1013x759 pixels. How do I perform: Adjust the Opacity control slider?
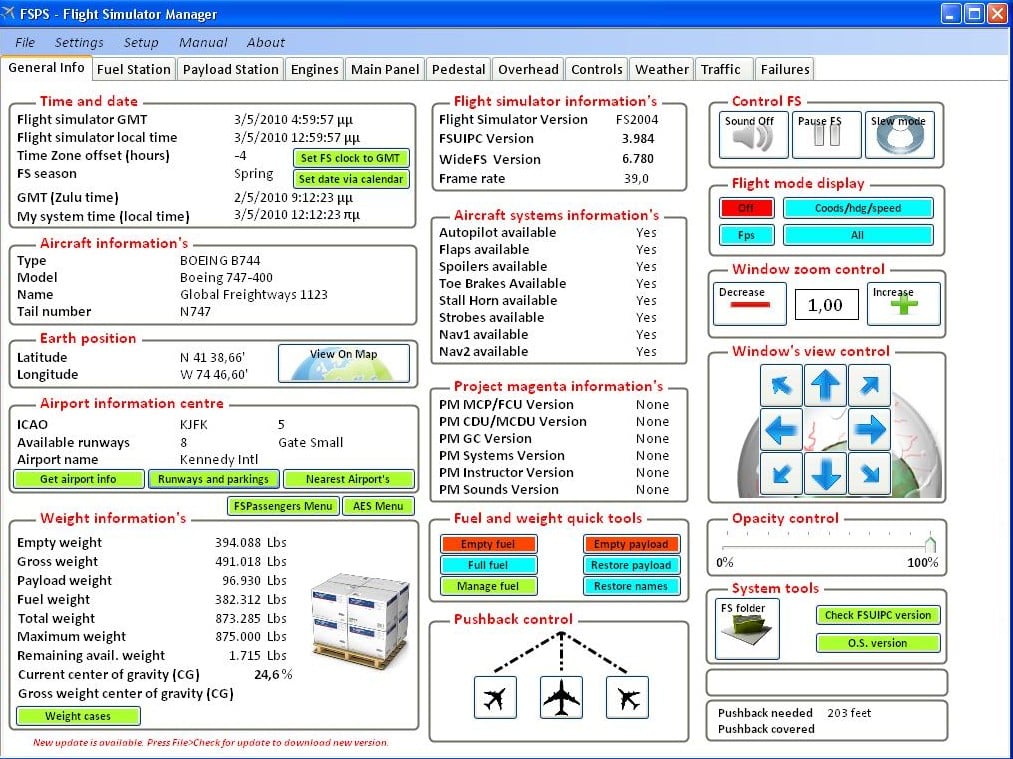[930, 544]
